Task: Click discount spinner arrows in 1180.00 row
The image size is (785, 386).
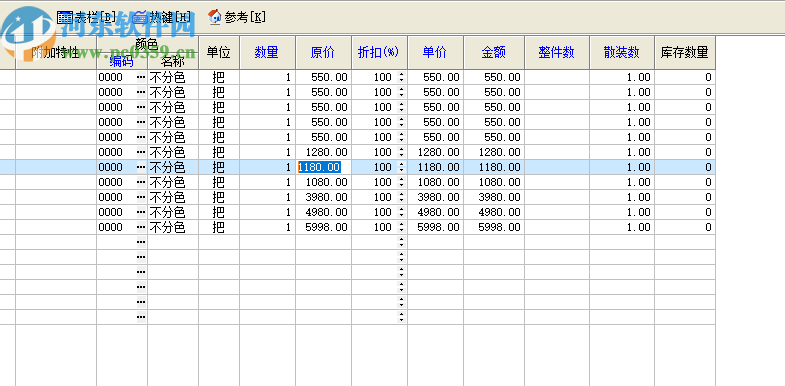Action: pyautogui.click(x=401, y=167)
